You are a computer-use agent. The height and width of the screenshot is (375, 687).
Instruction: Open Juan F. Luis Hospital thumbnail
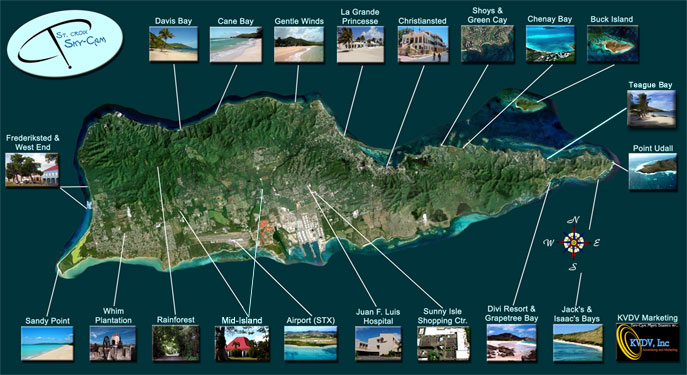click(378, 343)
